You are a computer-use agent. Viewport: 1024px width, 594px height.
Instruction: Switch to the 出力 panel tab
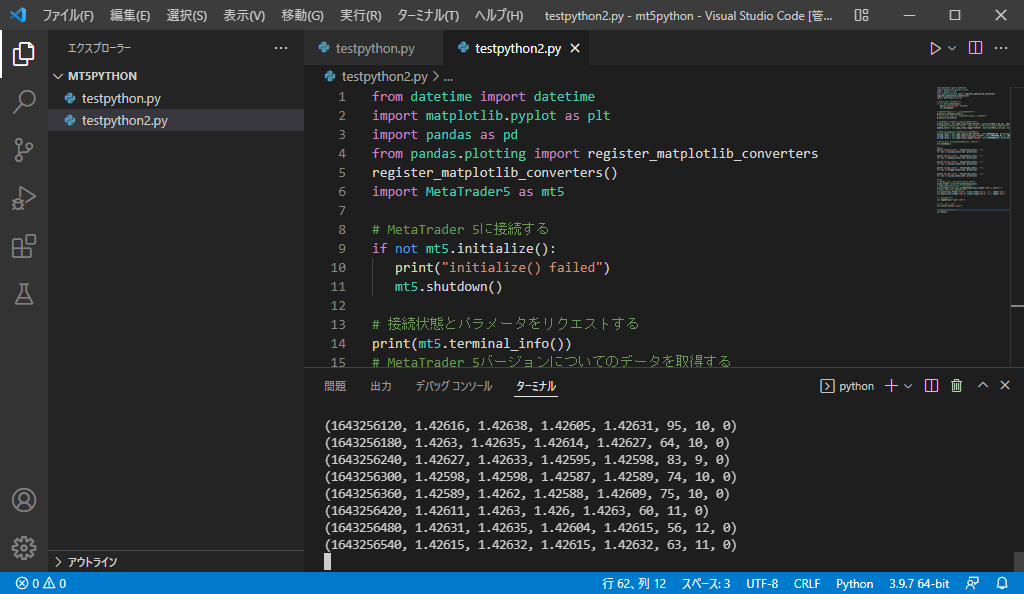[381, 386]
